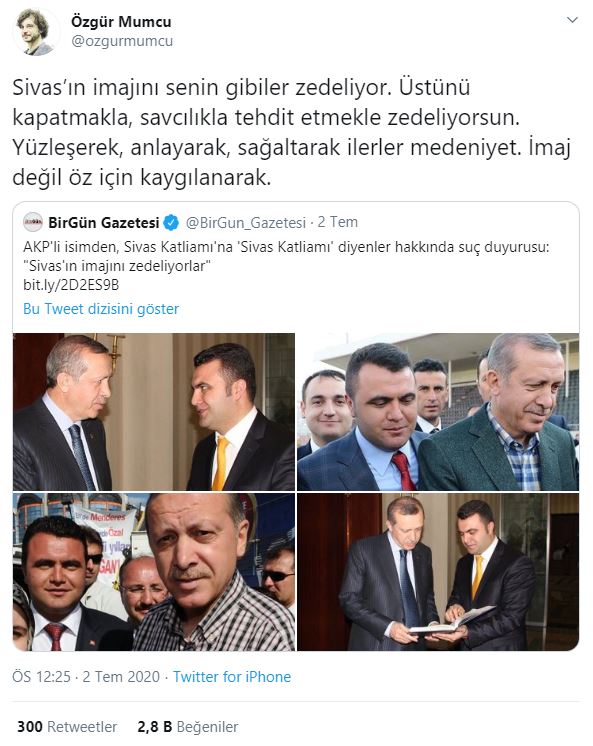Open Özgür Mumcu's profile avatar
Viewport: 593px width, 746px height.
(35, 32)
